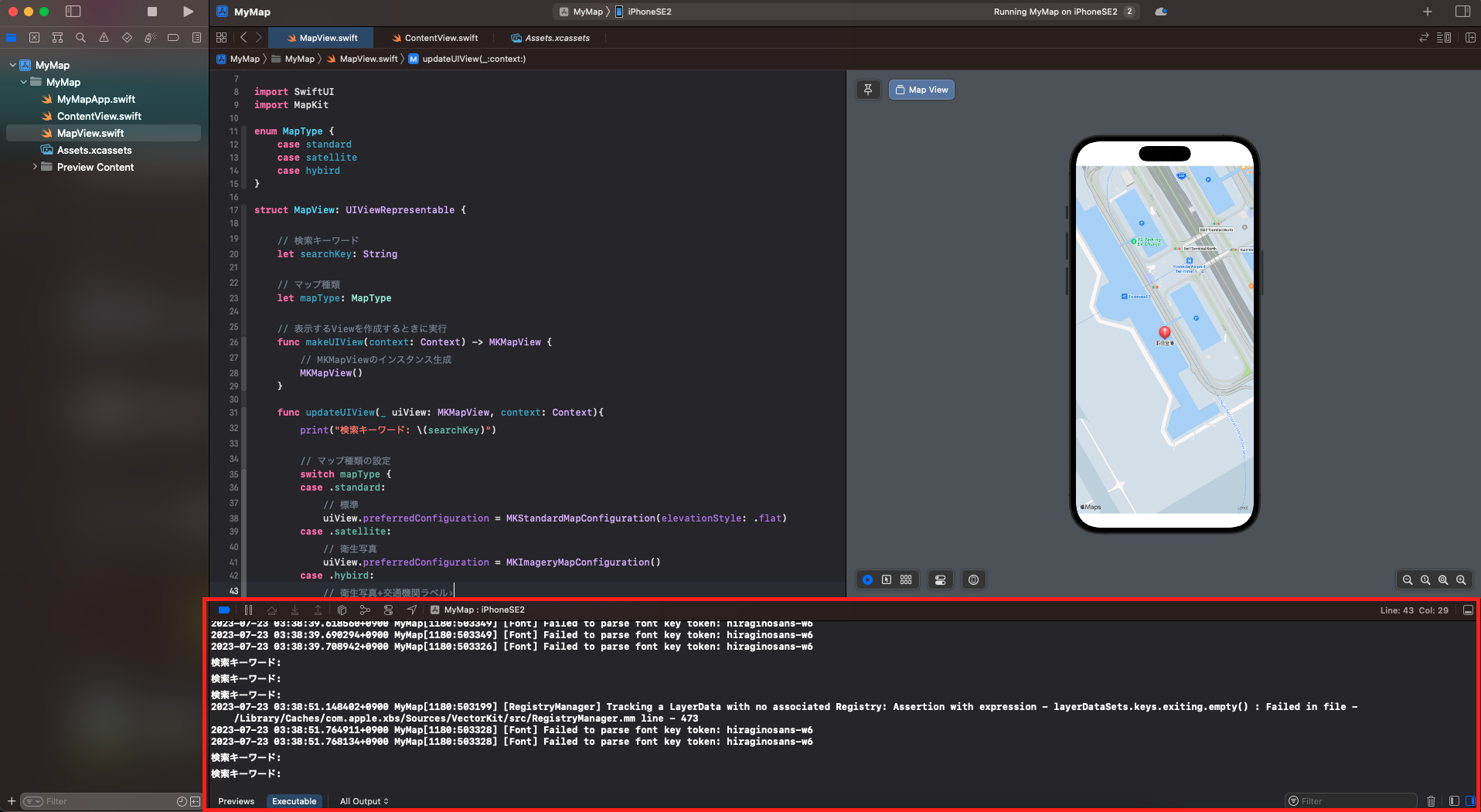1481x812 pixels.
Task: Show Previews console output
Action: 236,801
